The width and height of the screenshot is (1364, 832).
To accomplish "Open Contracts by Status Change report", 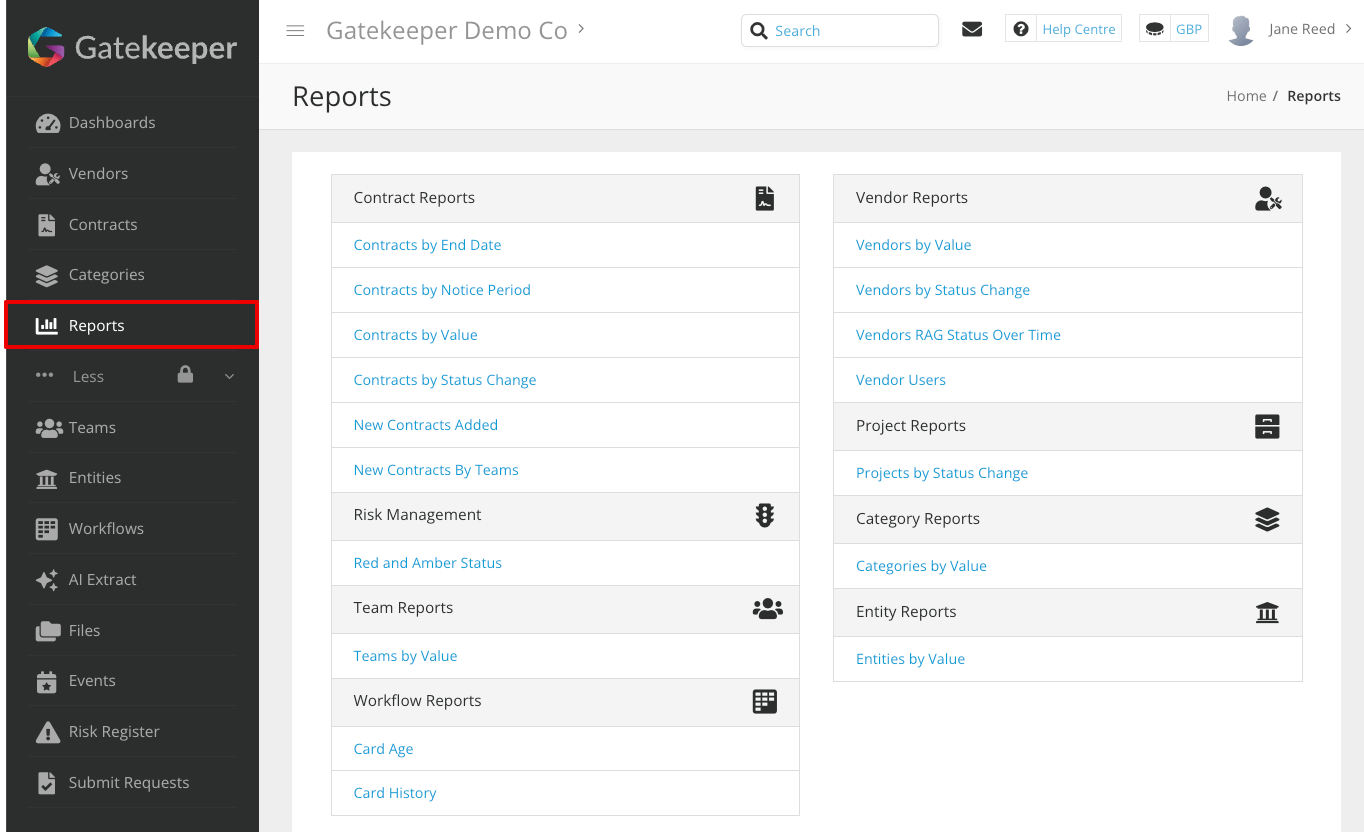I will 445,380.
